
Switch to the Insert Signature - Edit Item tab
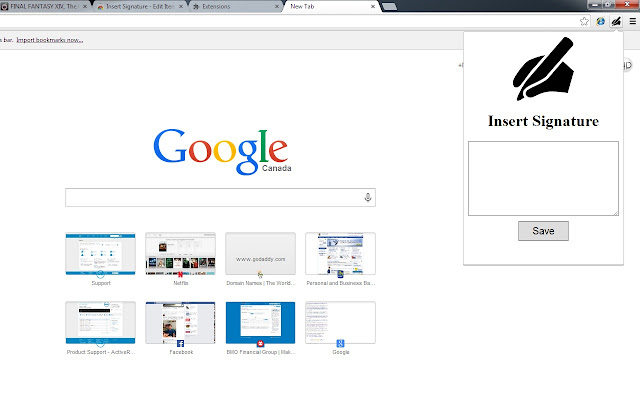tap(140, 7)
